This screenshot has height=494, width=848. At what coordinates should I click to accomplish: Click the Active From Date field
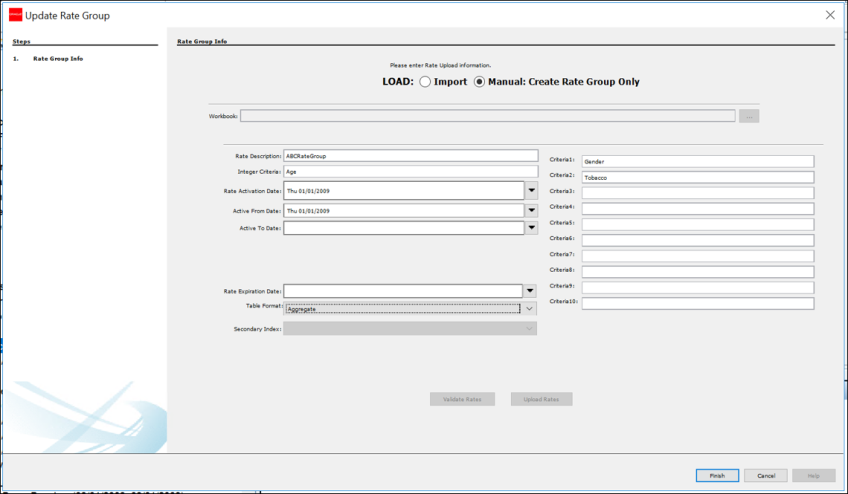[x=403, y=210]
